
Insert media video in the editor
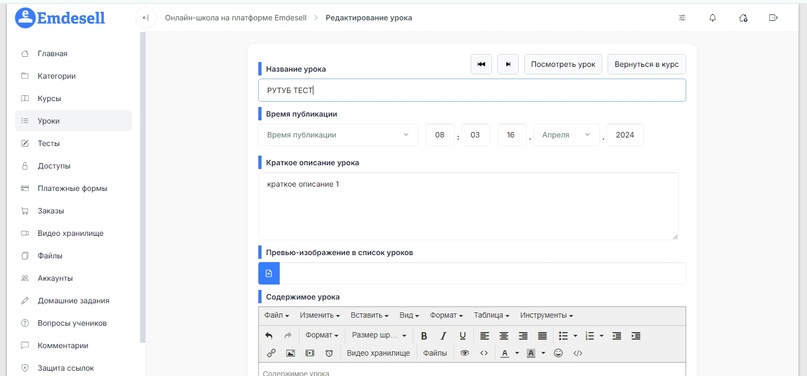click(x=310, y=353)
